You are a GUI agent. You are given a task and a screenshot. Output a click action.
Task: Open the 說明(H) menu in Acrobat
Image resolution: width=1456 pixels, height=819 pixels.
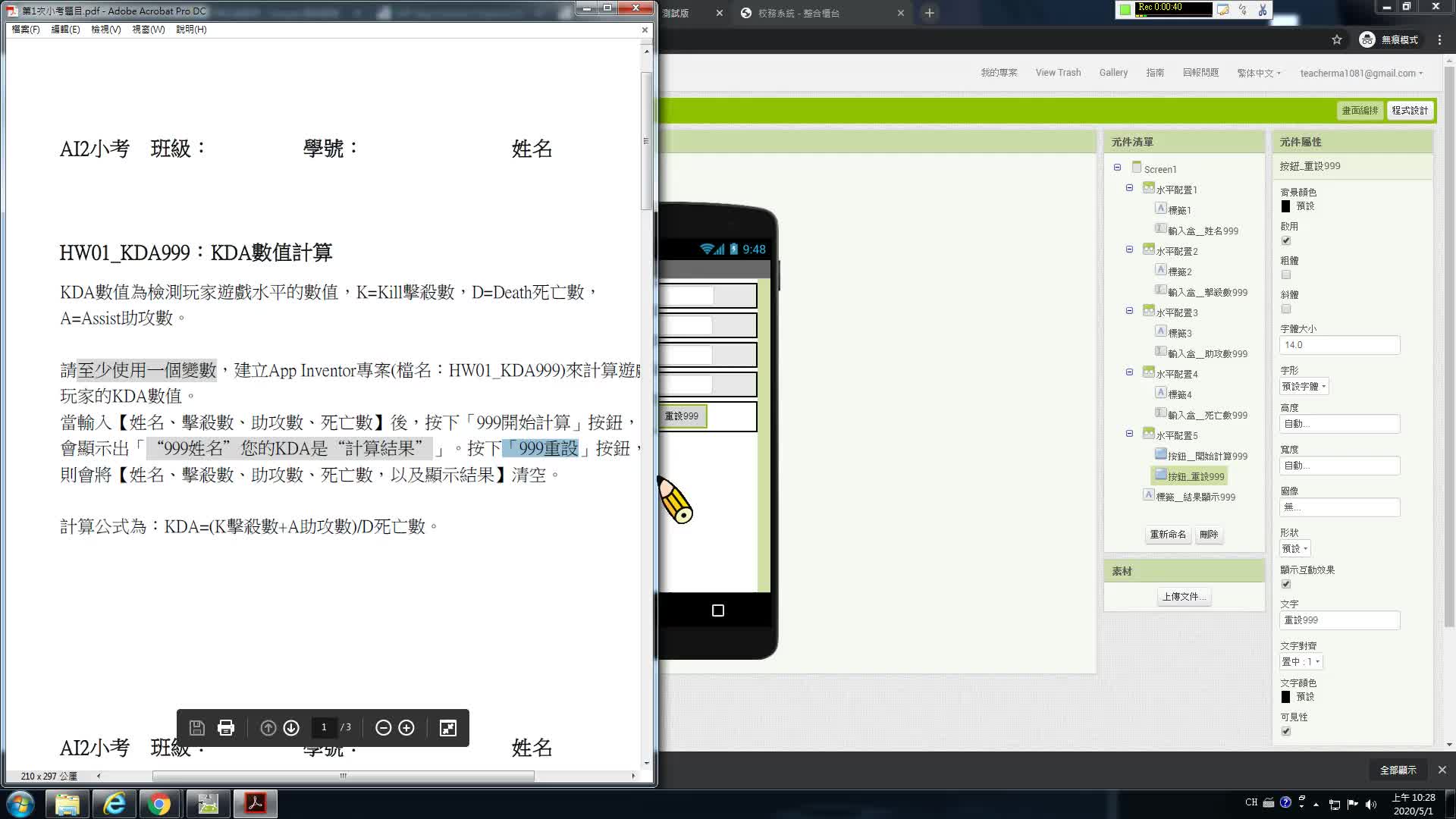pyautogui.click(x=191, y=30)
